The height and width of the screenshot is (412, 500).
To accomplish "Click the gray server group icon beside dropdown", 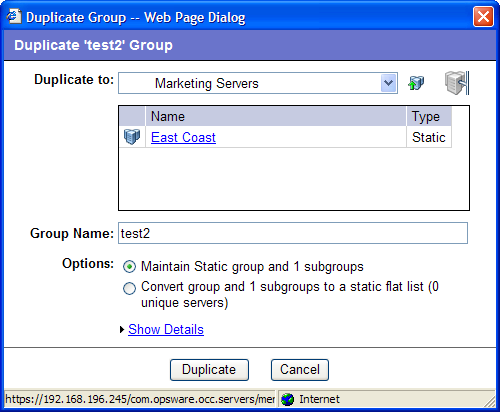I will pos(457,83).
